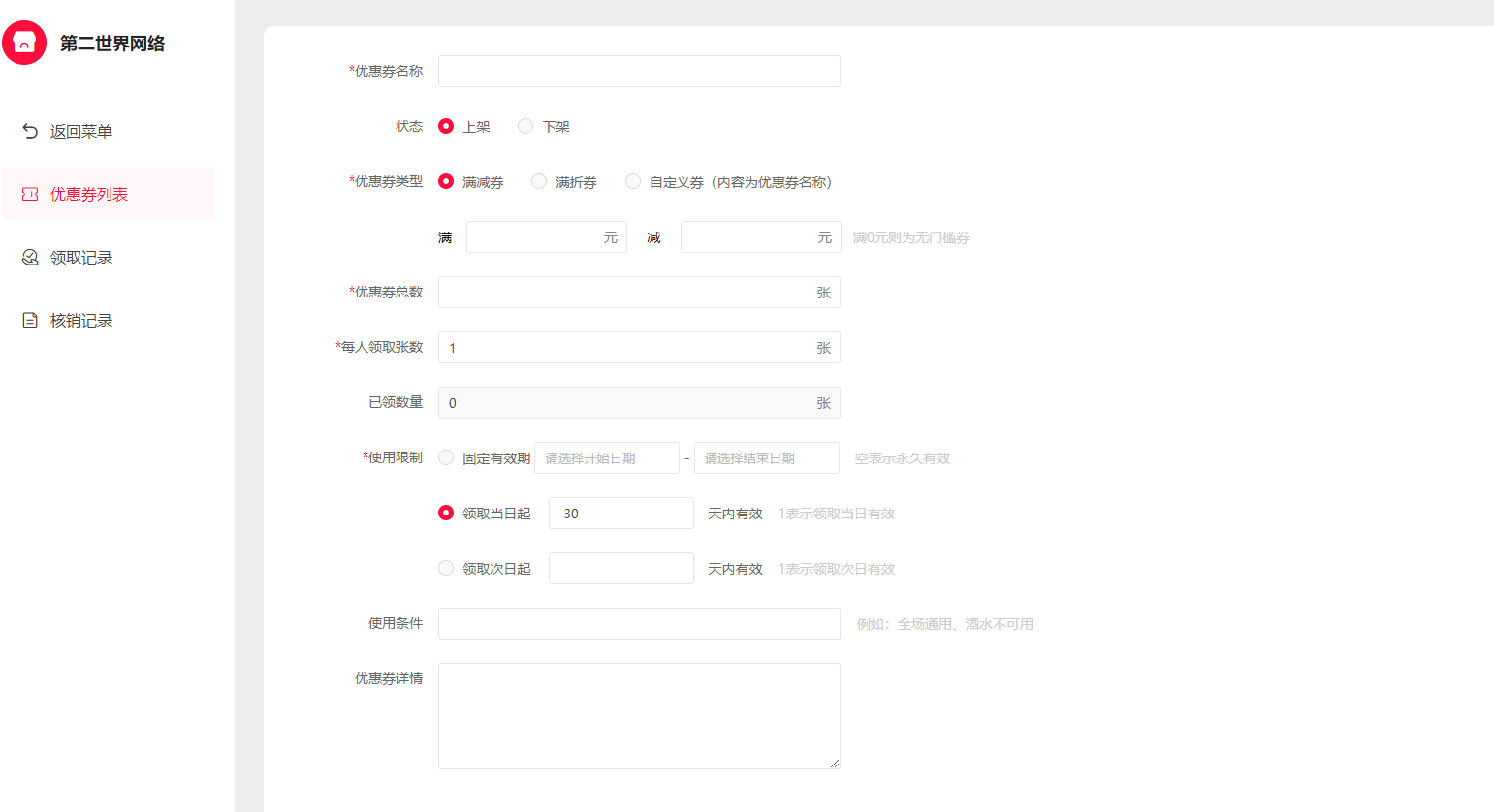The height and width of the screenshot is (812, 1494).
Task: Enable the 固定有效期 usage limit option
Action: coord(446,457)
